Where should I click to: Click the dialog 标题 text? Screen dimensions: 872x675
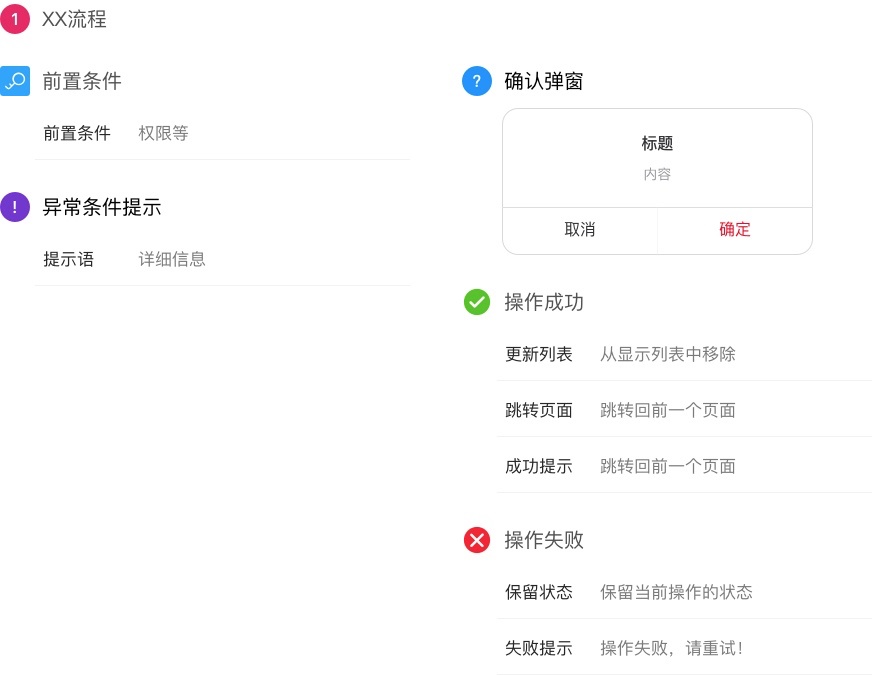coord(657,143)
